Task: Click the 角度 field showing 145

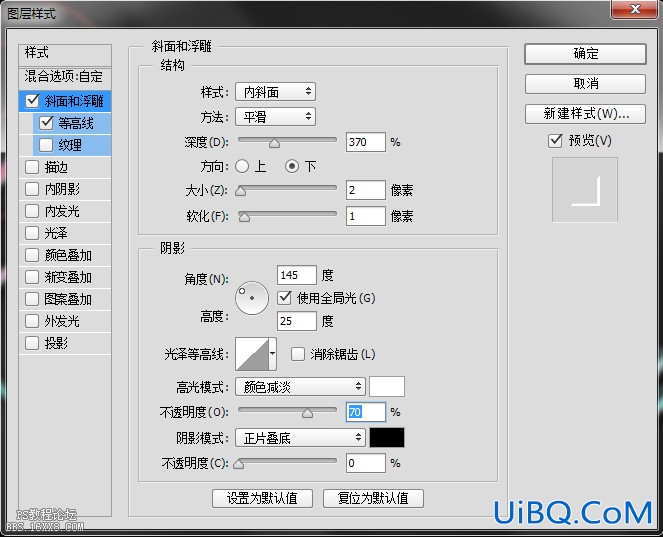Action: click(297, 275)
